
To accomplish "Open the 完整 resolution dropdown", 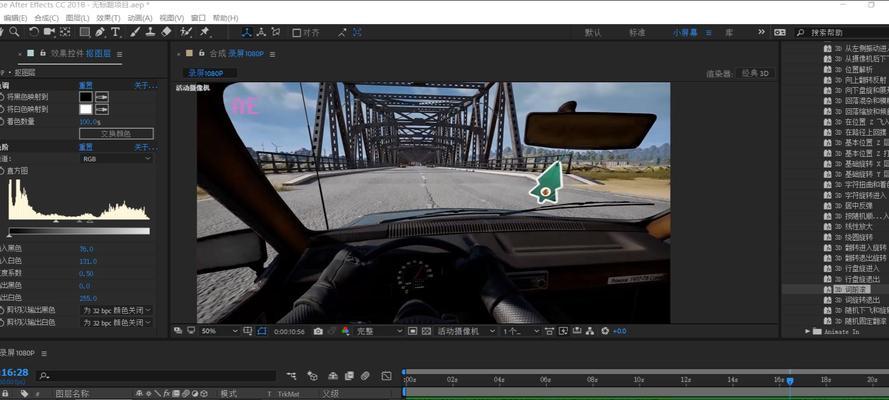I will pyautogui.click(x=379, y=331).
